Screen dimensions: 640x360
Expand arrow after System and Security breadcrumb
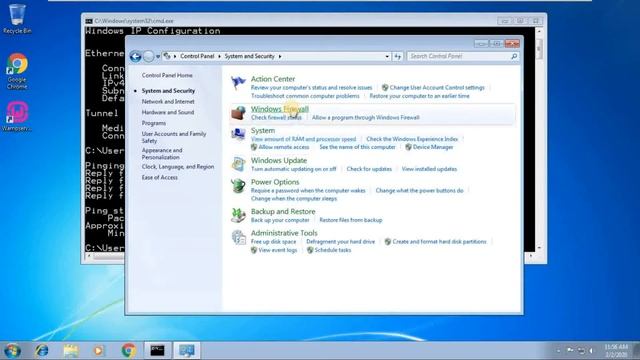click(280, 56)
